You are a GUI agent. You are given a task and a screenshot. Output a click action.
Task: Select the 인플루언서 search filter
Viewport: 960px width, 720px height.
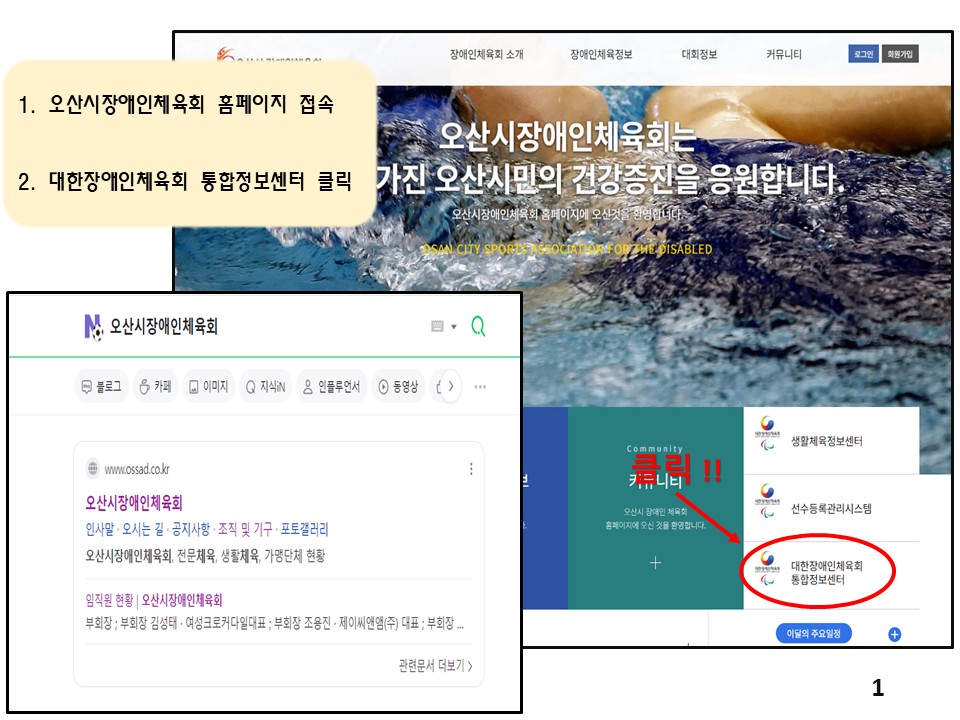point(331,387)
